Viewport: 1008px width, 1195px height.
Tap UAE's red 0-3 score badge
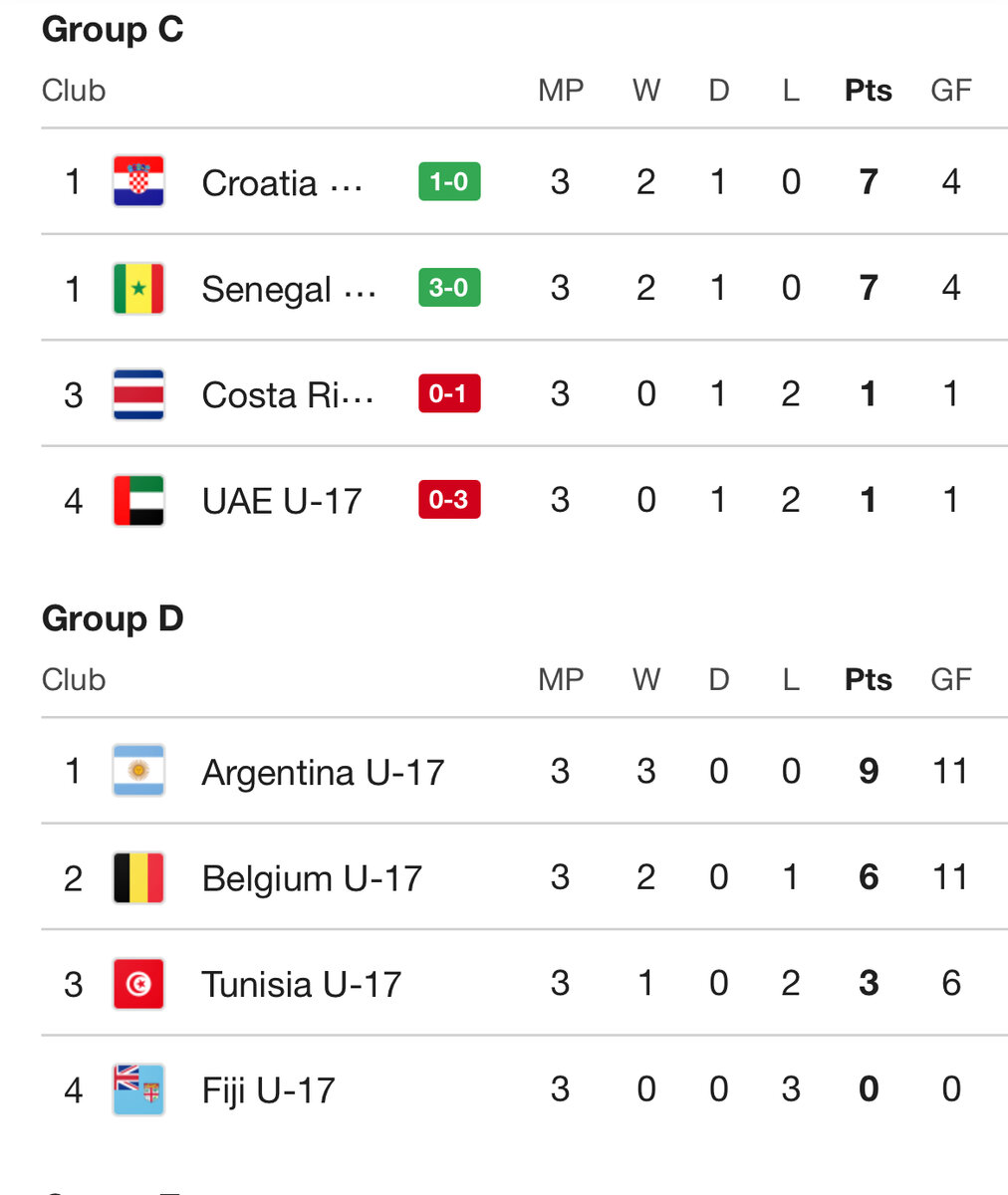point(449,500)
